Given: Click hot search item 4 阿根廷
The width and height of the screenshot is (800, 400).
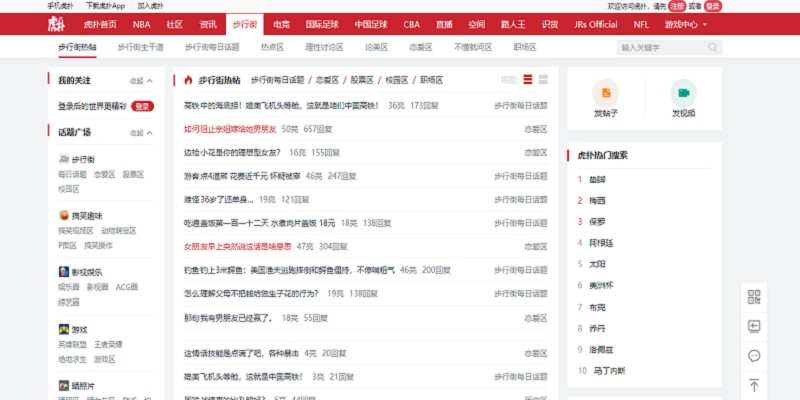Looking at the screenshot, I should point(601,243).
